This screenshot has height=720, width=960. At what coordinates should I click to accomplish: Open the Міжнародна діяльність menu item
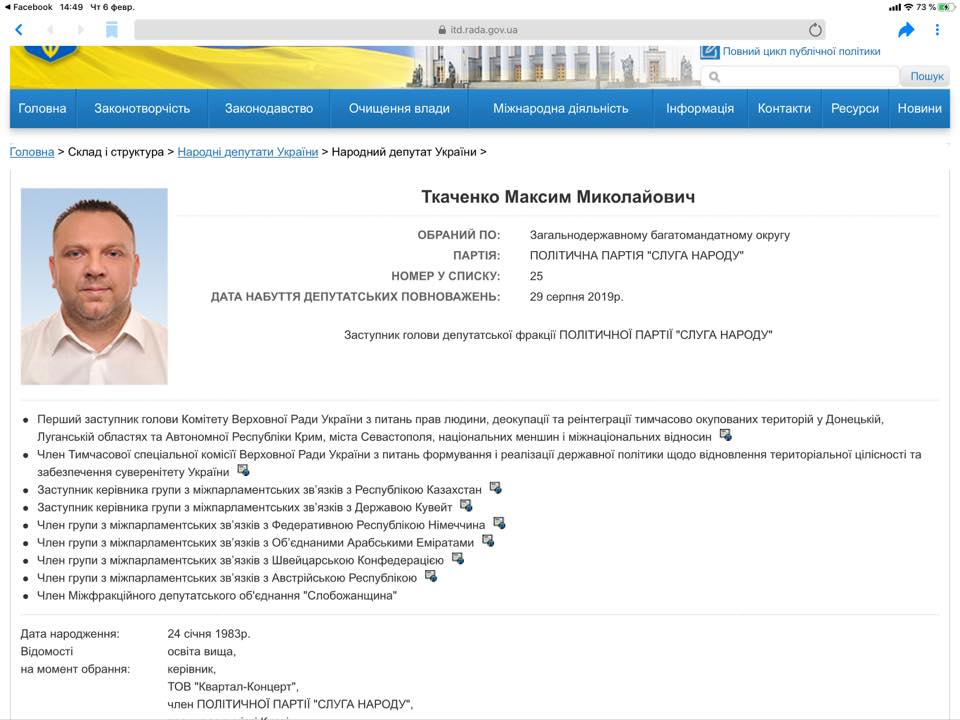click(561, 108)
